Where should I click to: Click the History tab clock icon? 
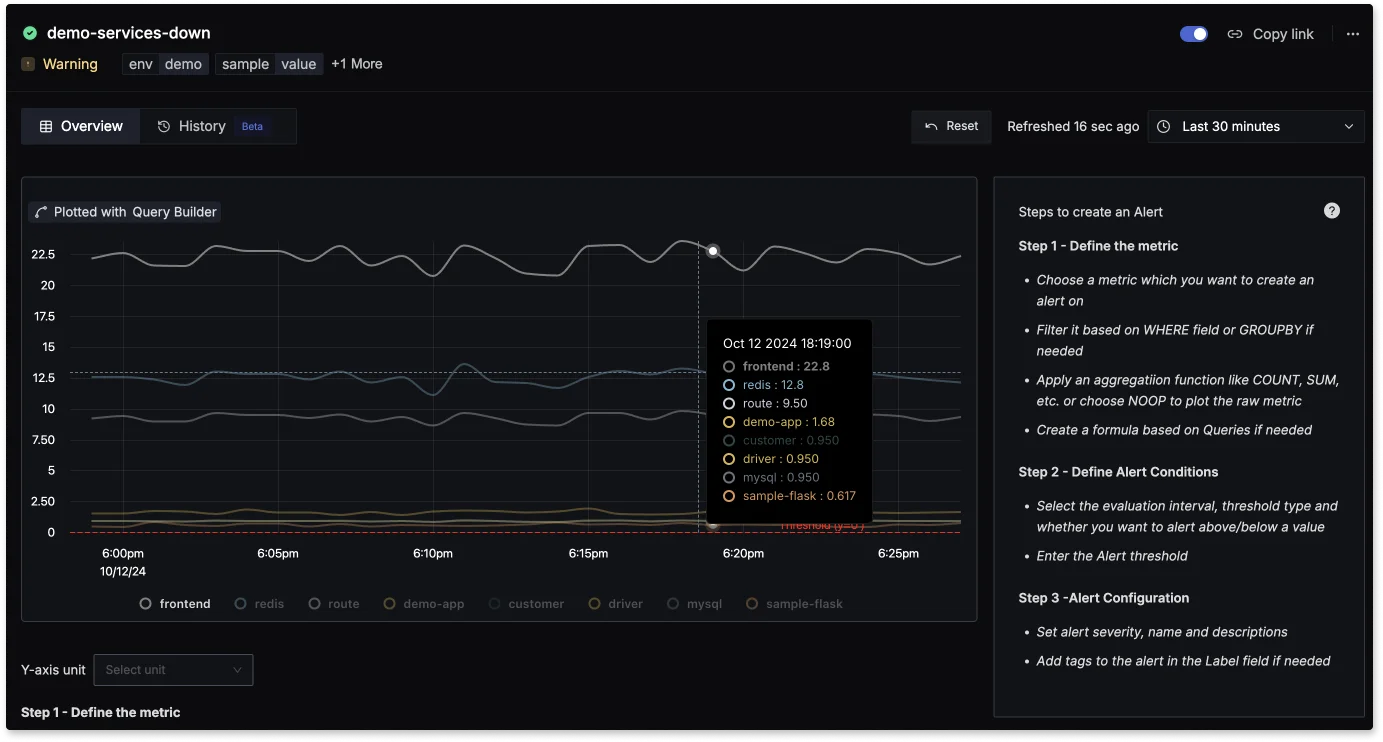(x=164, y=127)
